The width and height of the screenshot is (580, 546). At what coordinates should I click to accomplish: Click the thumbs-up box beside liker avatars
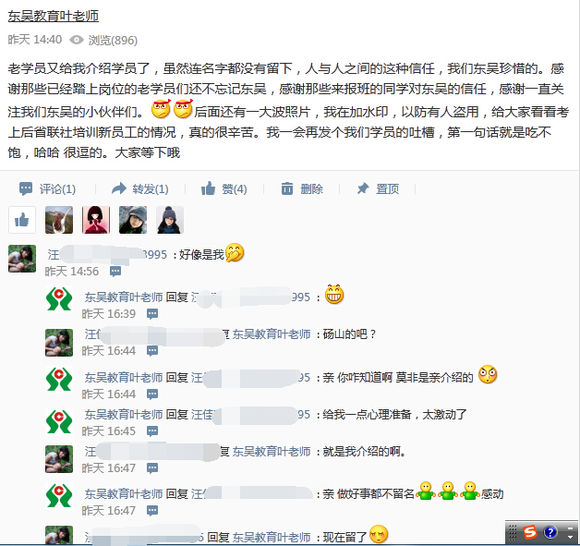click(22, 220)
